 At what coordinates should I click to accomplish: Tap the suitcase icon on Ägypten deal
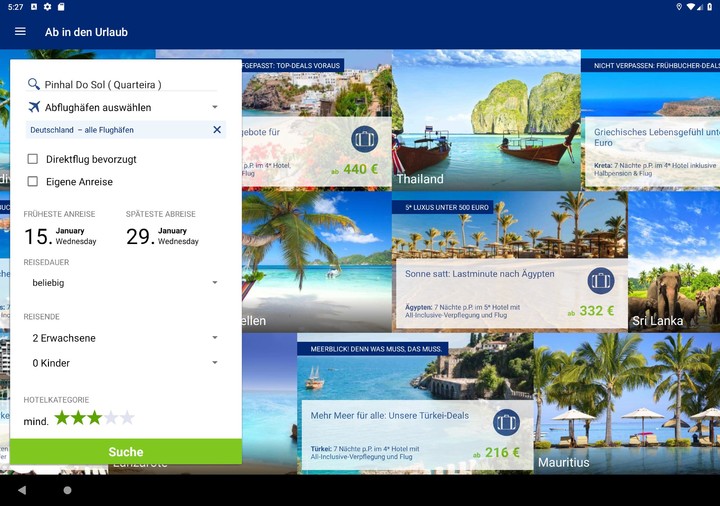pyautogui.click(x=601, y=281)
